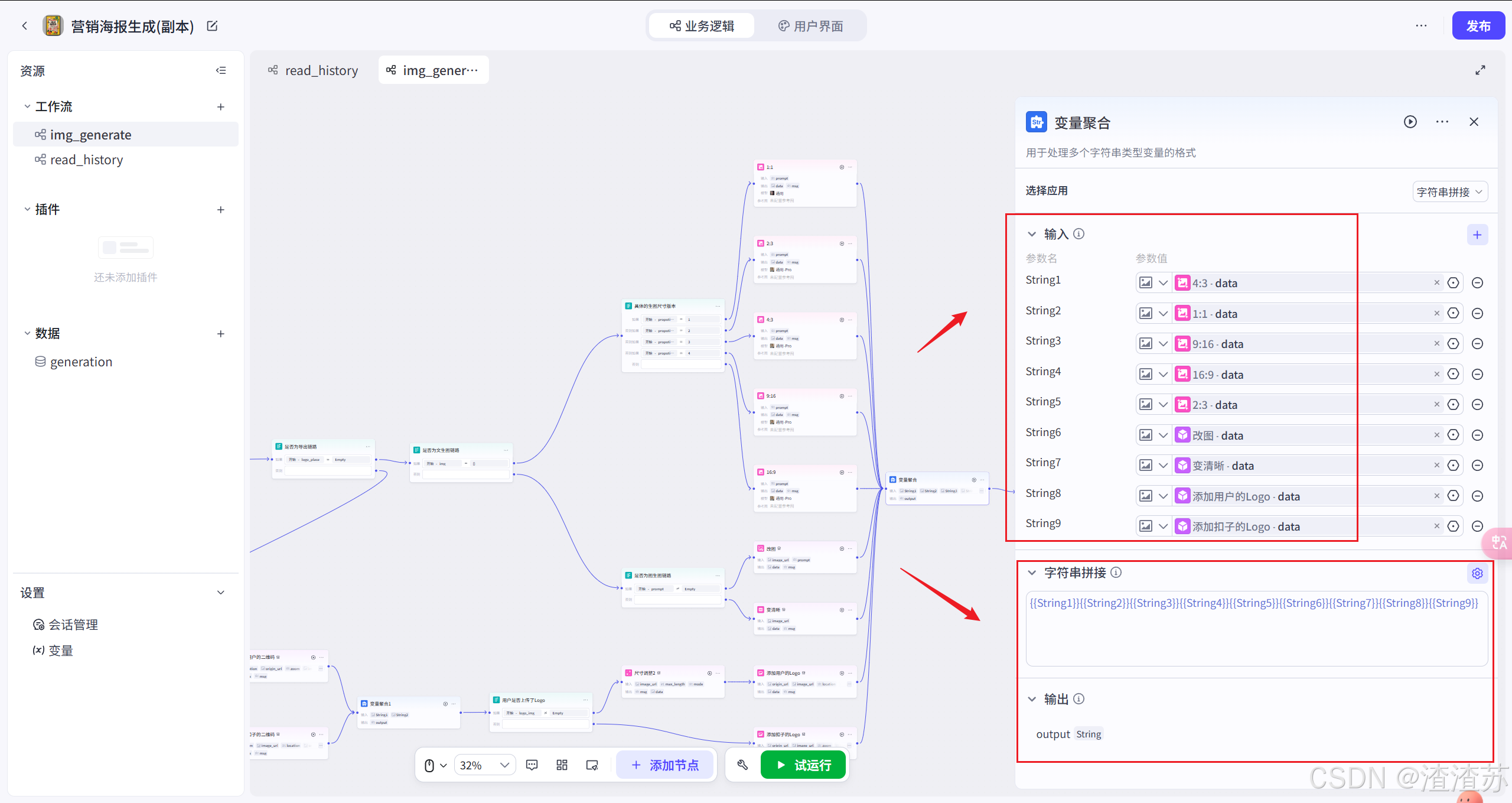This screenshot has width=1512, height=803.
Task: Collapse the resources sidebar panel
Action: (221, 70)
